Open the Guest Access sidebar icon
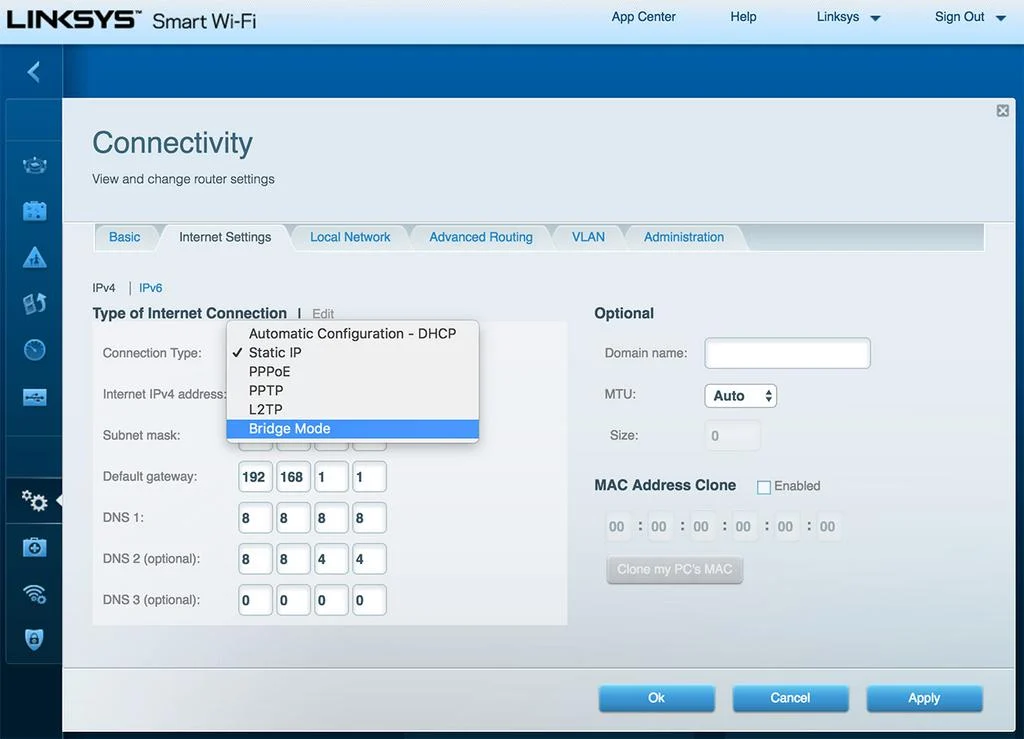The height and width of the screenshot is (739, 1024). click(x=35, y=211)
